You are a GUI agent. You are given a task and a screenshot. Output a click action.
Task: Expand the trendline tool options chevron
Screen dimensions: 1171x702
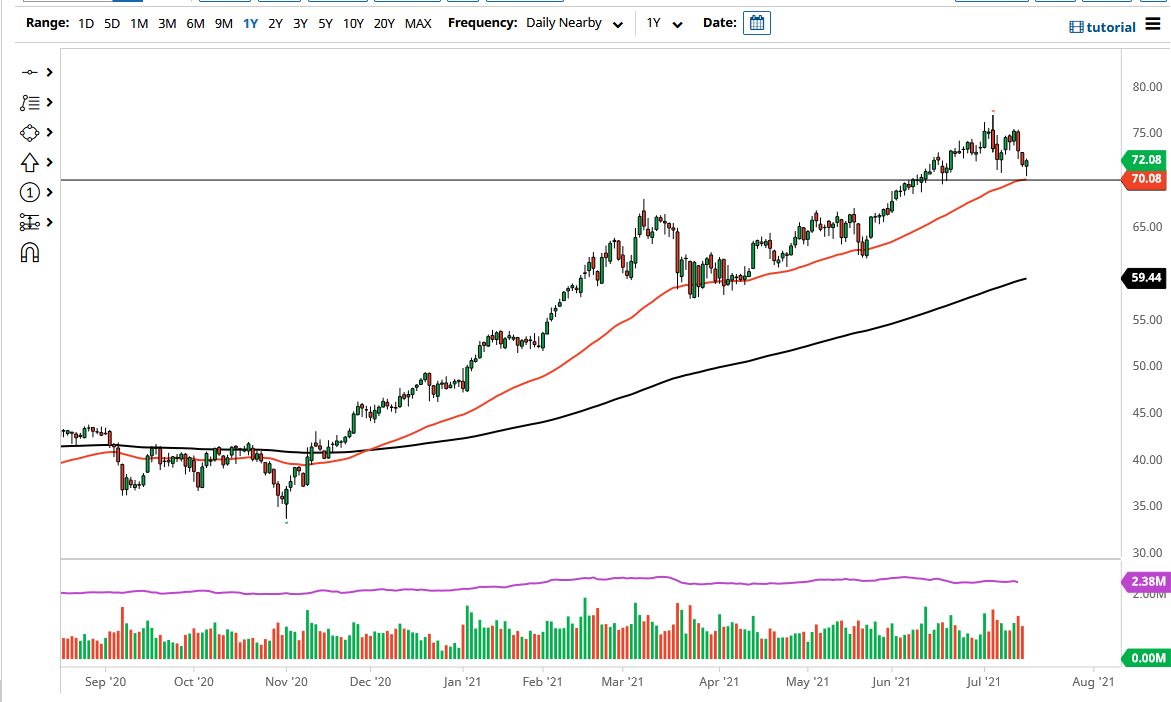[49, 72]
